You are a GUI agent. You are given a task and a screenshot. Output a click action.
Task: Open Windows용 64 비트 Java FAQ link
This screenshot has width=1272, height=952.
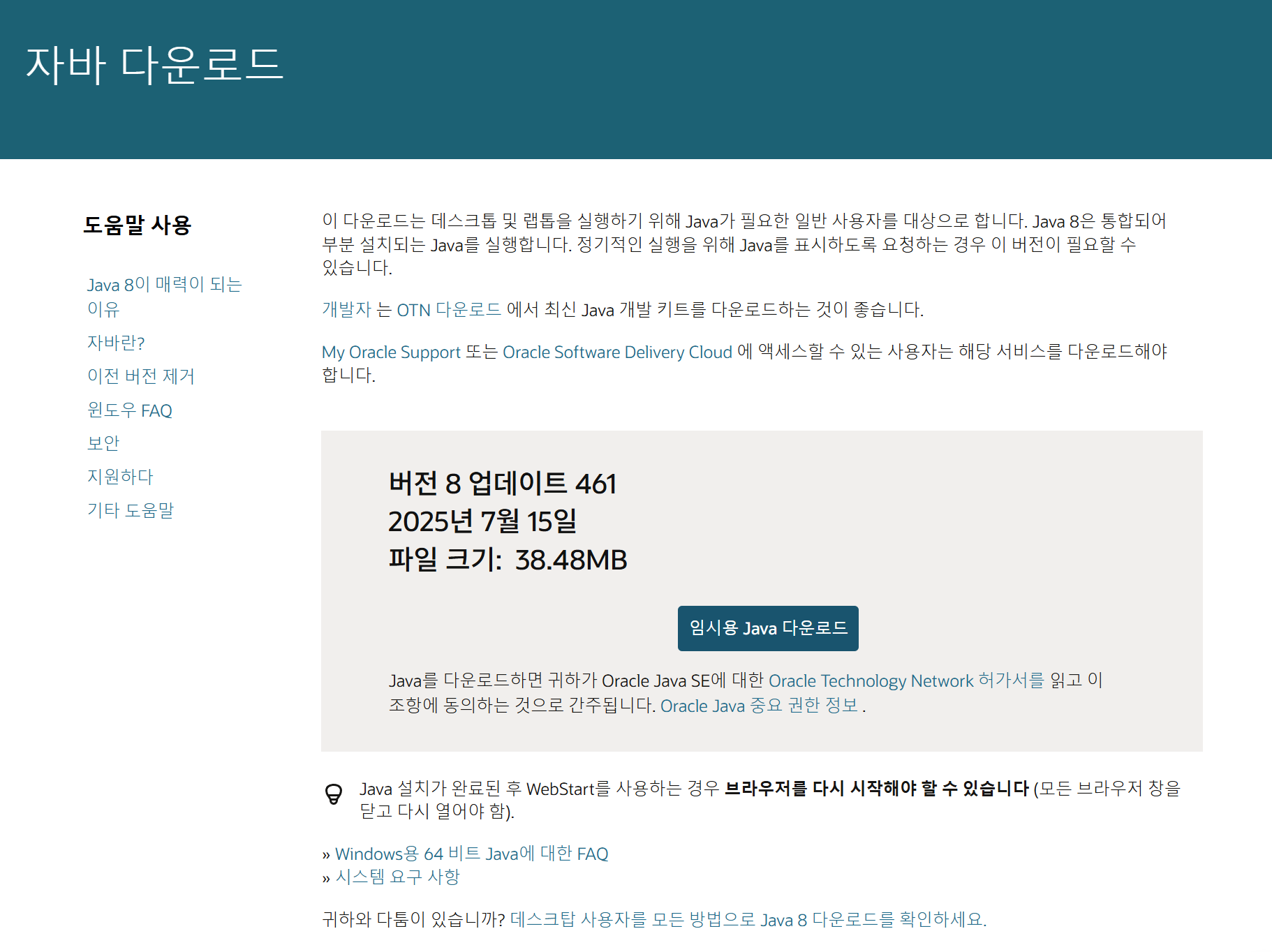pyautogui.click(x=472, y=854)
